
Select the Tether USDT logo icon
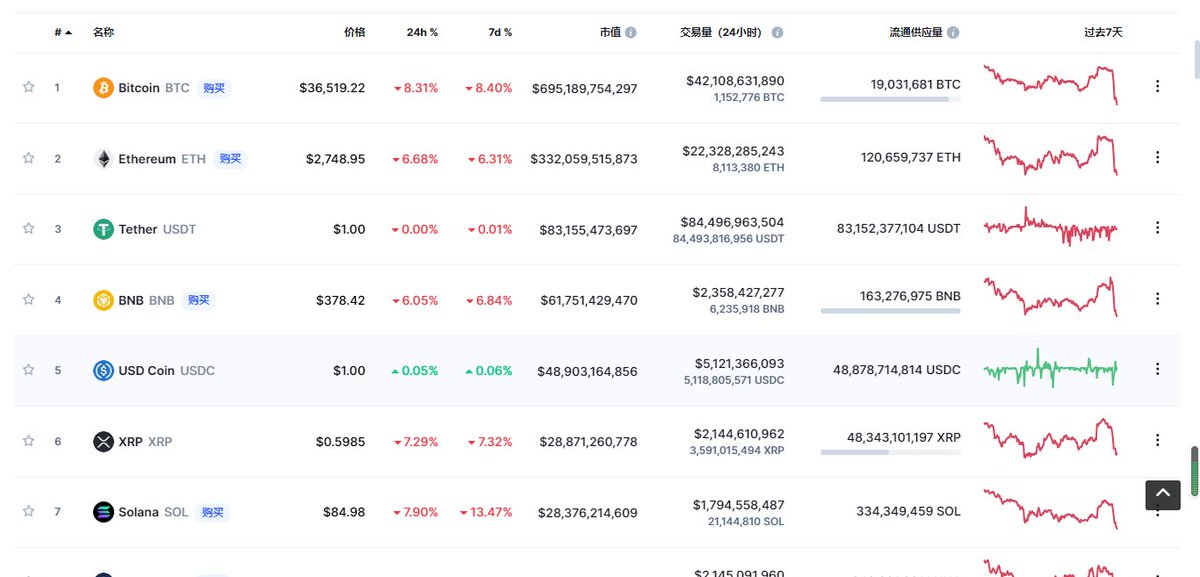(x=103, y=229)
